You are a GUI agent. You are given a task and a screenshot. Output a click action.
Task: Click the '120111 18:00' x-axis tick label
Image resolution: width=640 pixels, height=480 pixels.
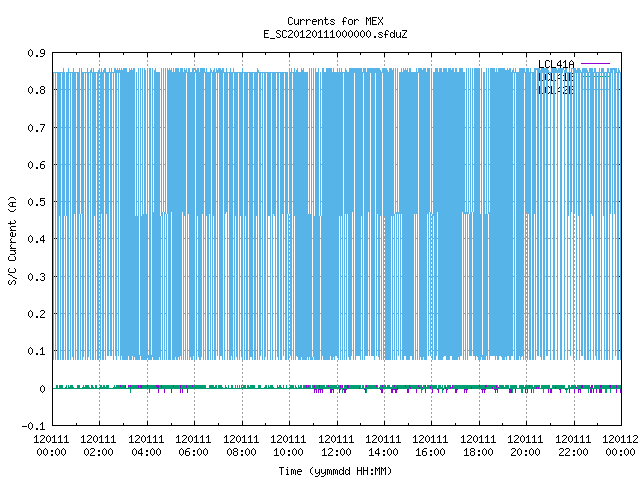pyautogui.click(x=478, y=446)
